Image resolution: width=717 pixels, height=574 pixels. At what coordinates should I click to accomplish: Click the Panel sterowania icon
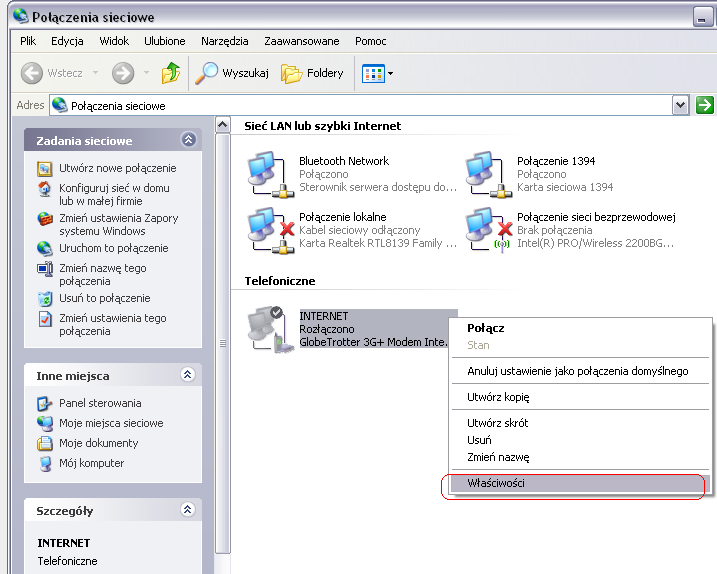click(x=44, y=403)
